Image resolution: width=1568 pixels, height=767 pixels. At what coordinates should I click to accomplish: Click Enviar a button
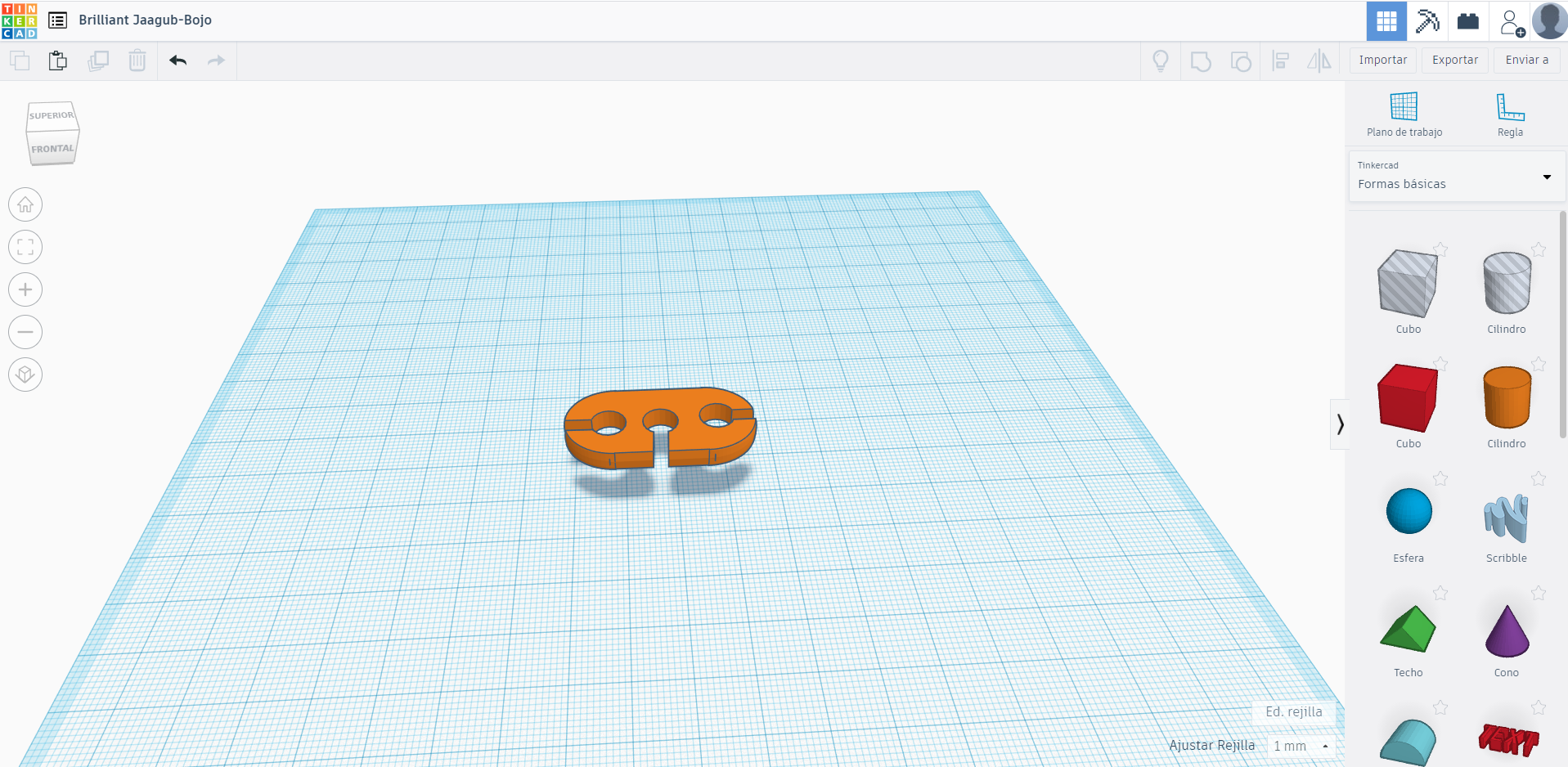(1527, 61)
